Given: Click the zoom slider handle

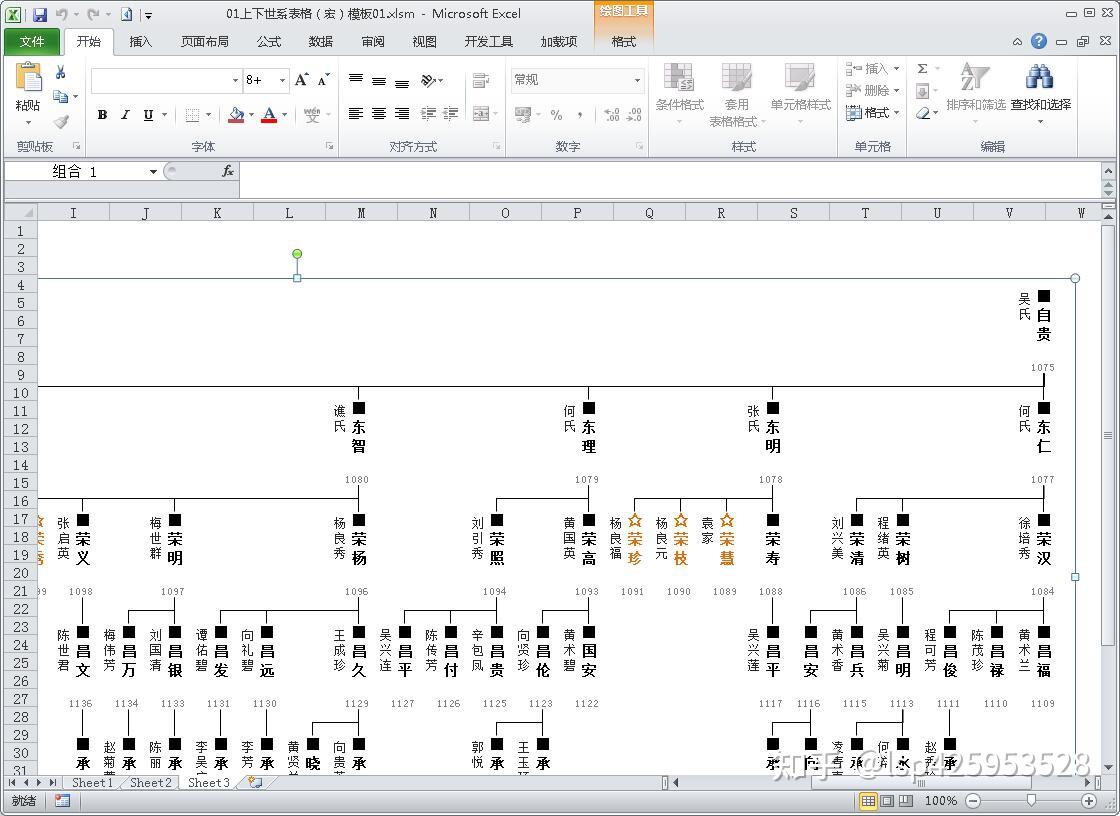Looking at the screenshot, I should point(1031,801).
